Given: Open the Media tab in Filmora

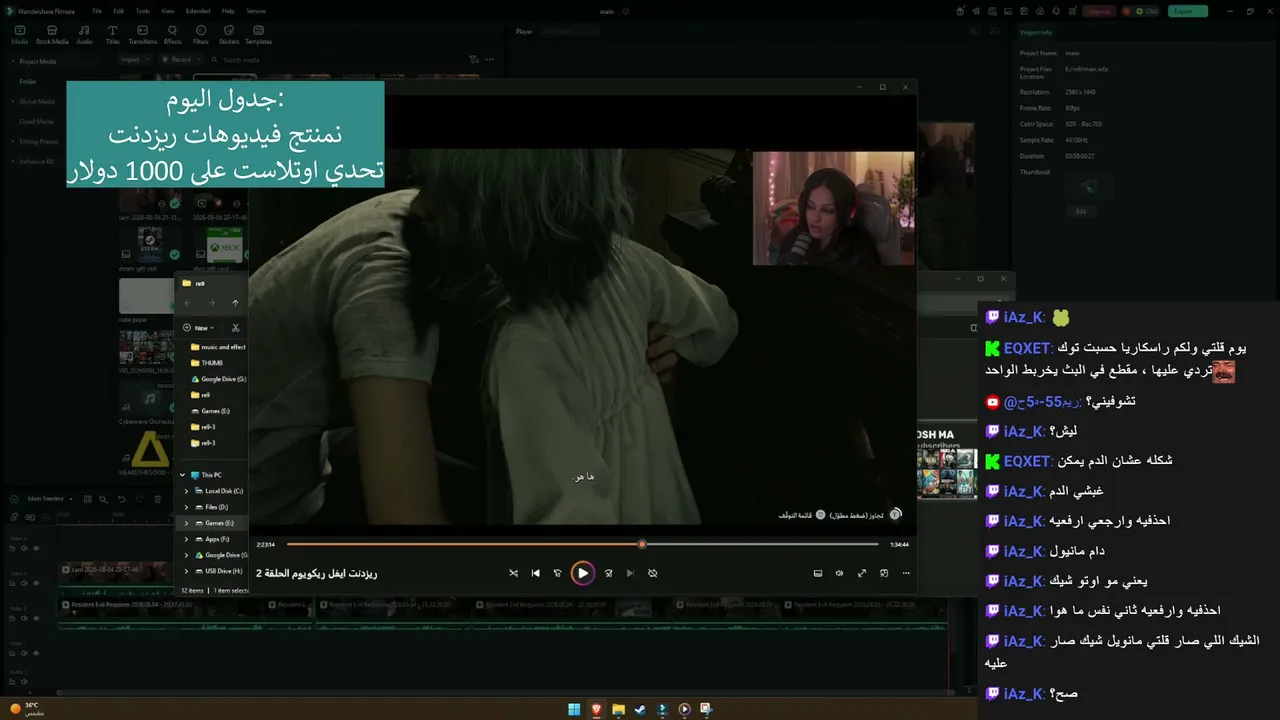Looking at the screenshot, I should pos(19,35).
